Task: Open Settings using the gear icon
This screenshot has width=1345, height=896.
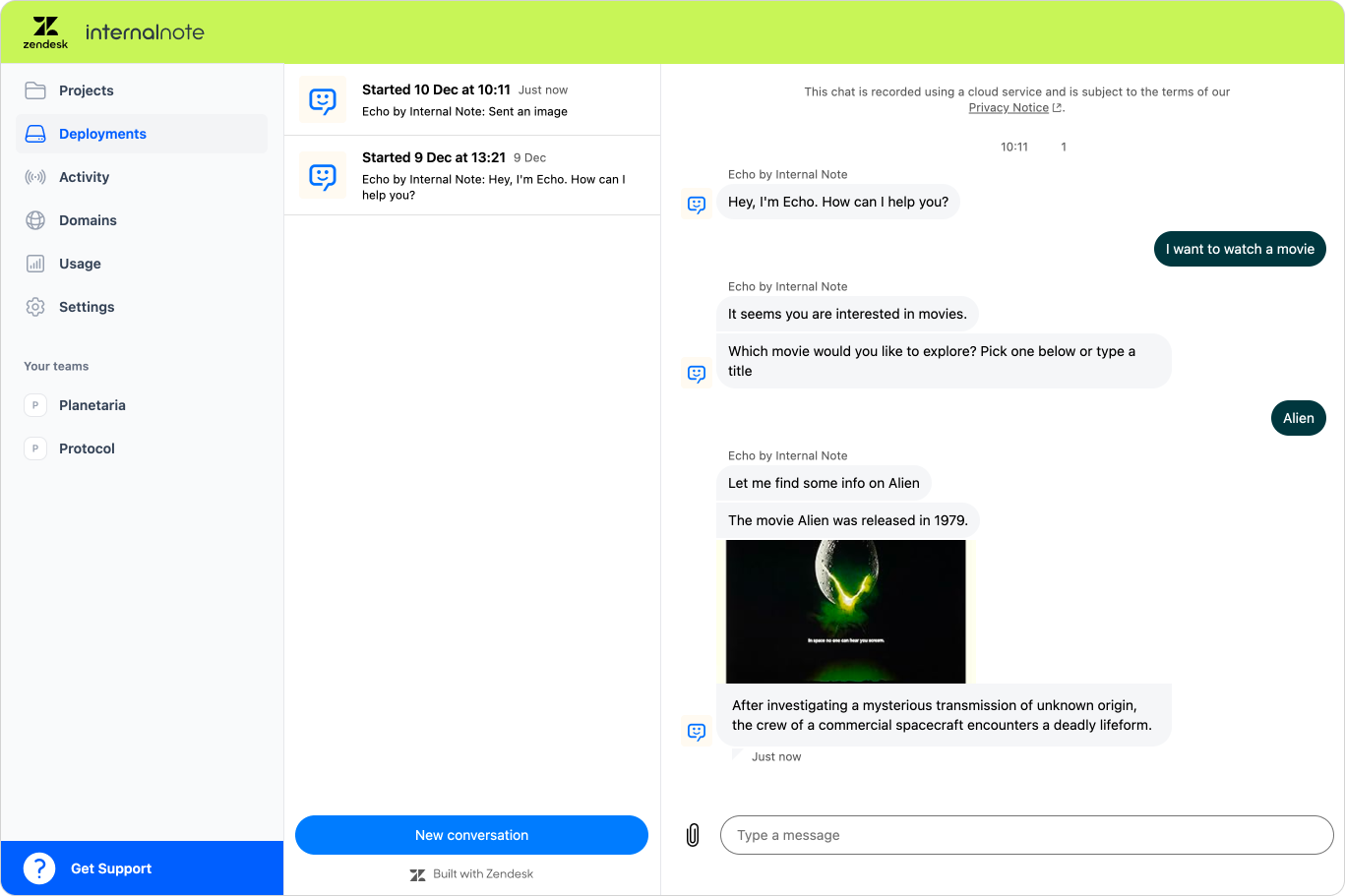Action: pos(35,306)
